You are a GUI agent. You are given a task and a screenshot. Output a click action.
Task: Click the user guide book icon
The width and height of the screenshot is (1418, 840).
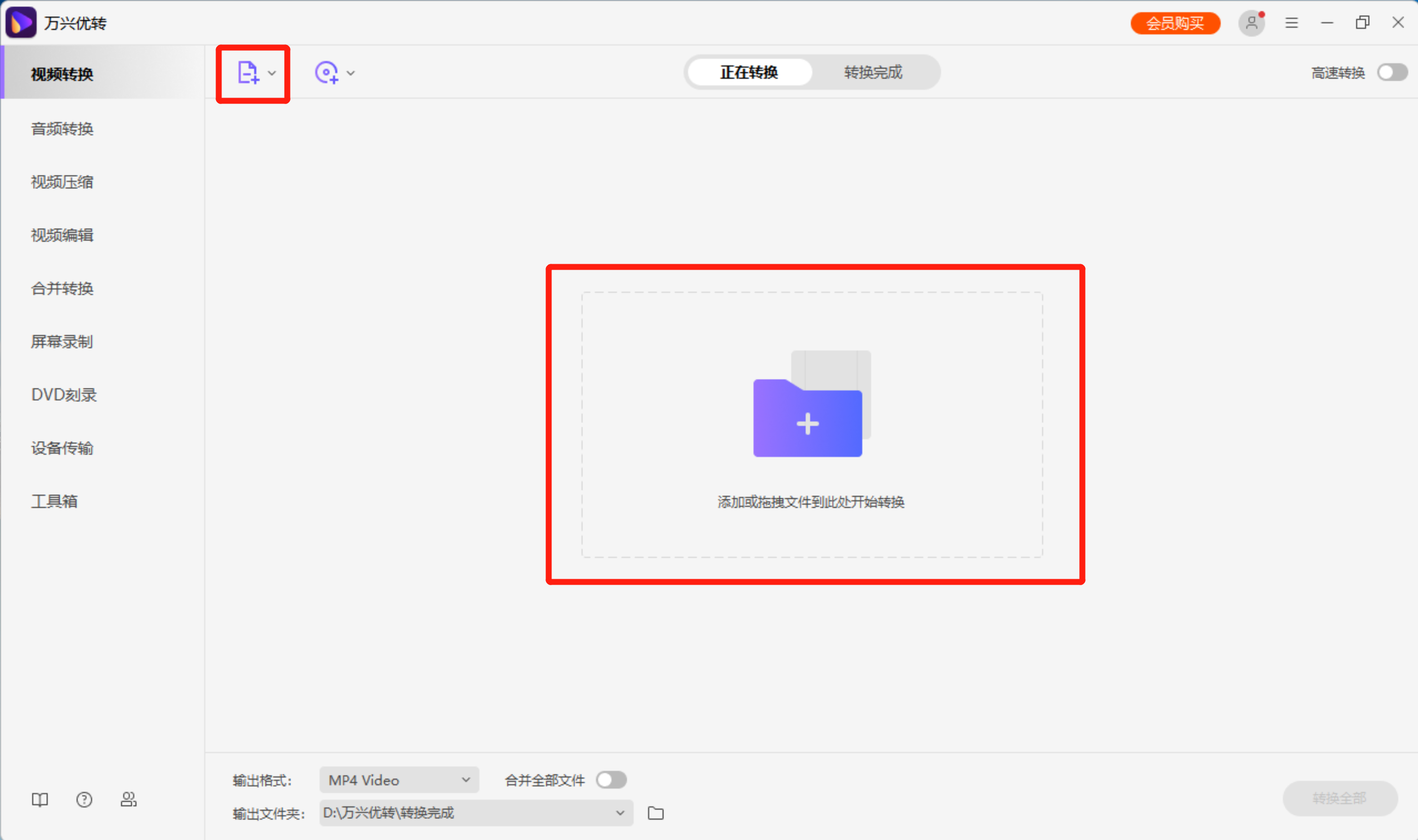click(x=39, y=799)
